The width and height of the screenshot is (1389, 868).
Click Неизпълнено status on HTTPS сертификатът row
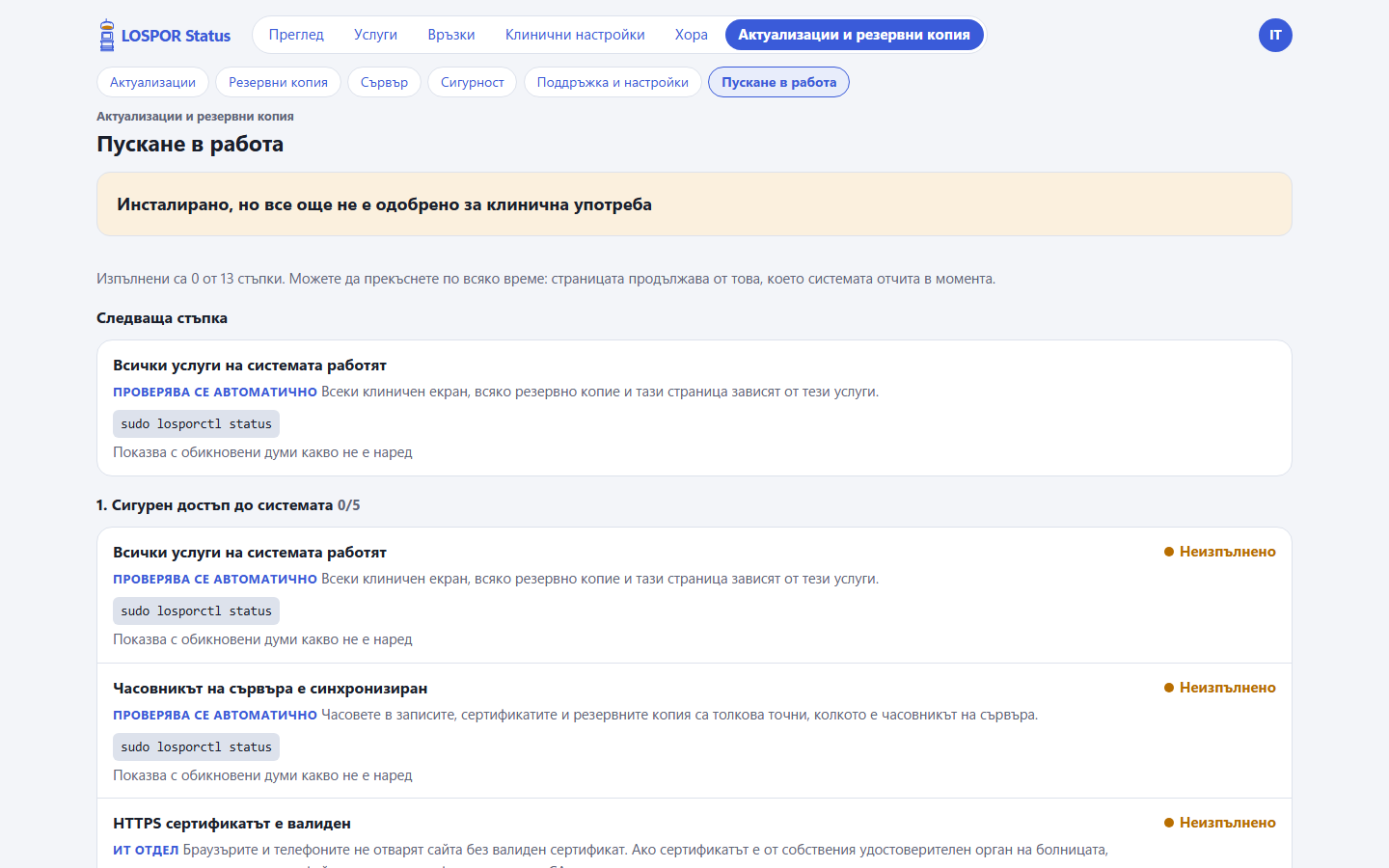click(1220, 823)
